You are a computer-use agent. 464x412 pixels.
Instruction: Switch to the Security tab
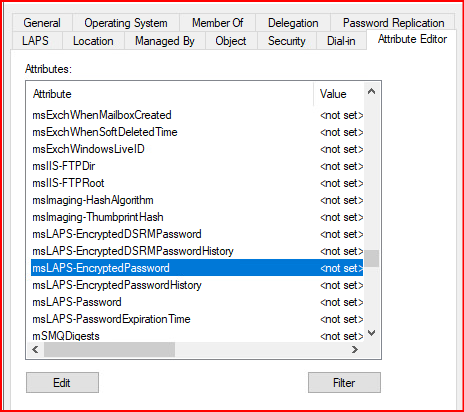(x=287, y=41)
